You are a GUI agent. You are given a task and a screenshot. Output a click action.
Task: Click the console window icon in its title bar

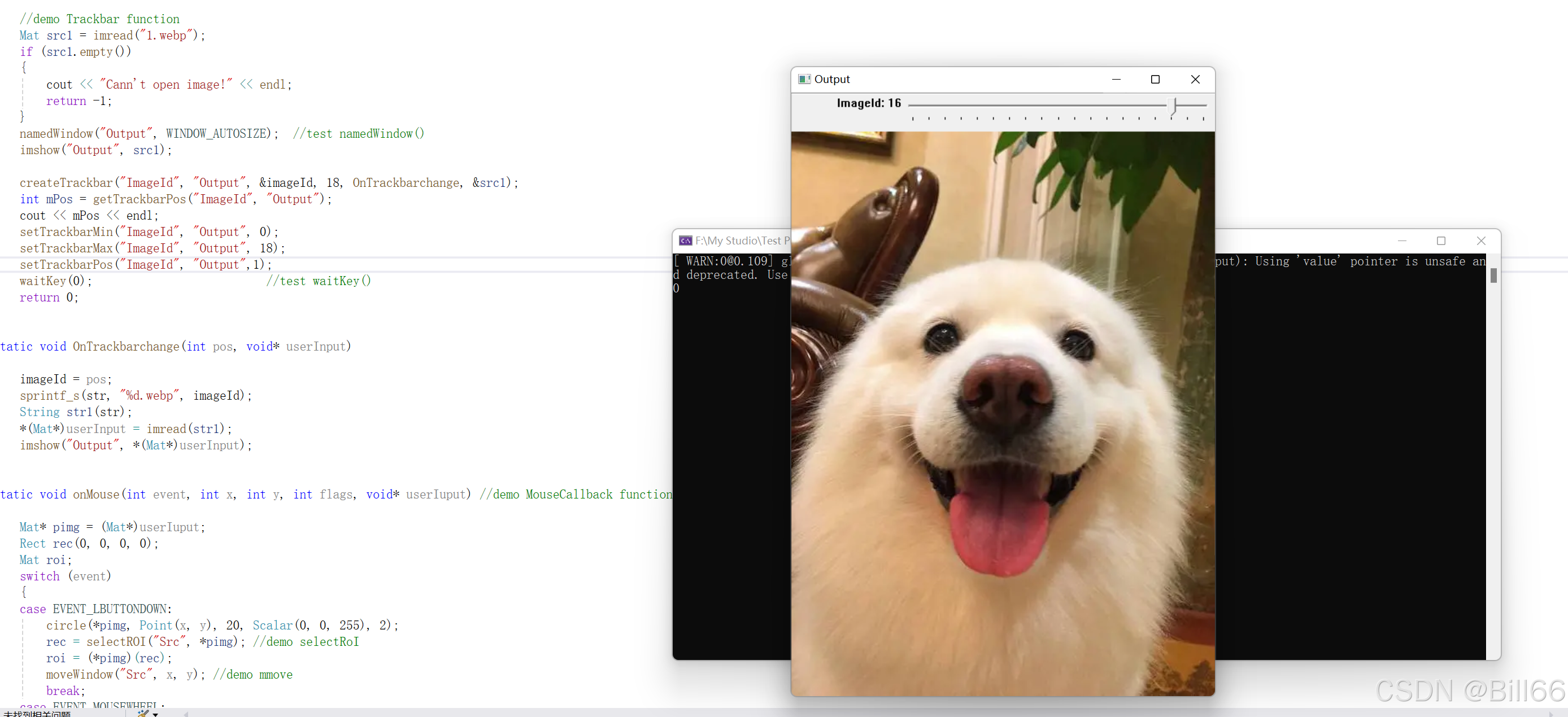[x=685, y=241]
